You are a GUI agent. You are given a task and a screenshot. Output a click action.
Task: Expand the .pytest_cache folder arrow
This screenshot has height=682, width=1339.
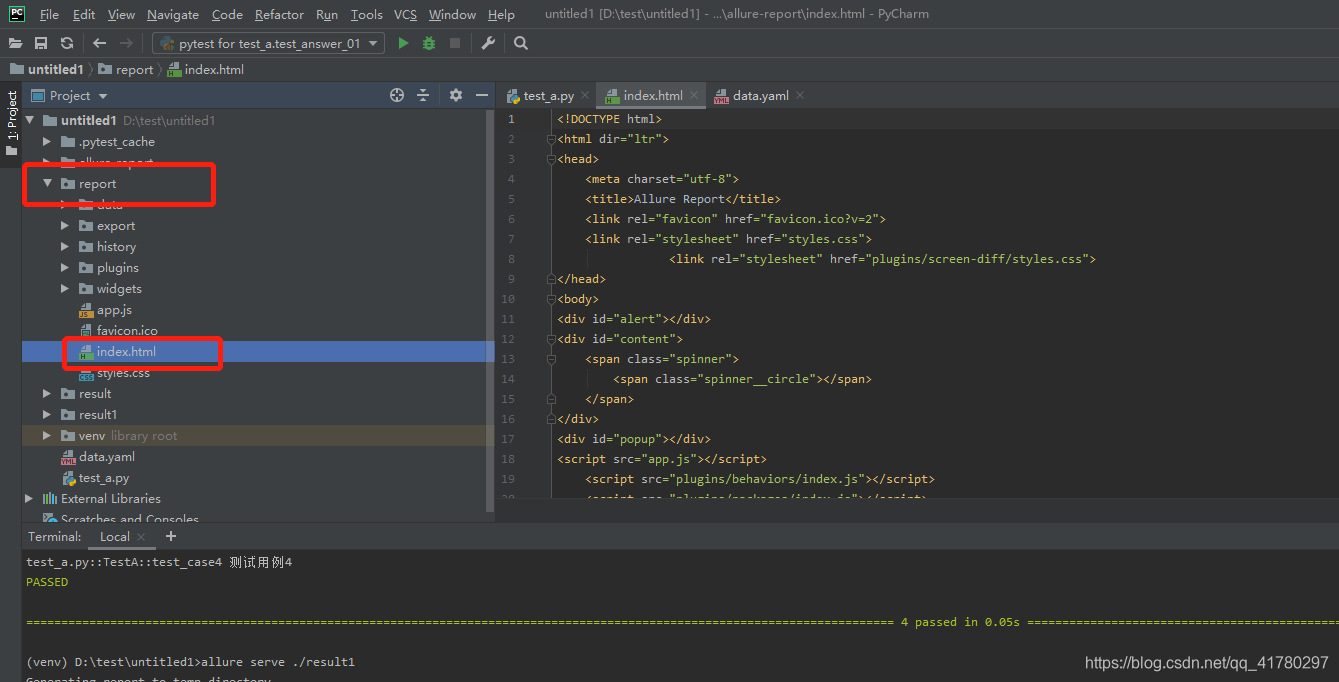coord(47,141)
